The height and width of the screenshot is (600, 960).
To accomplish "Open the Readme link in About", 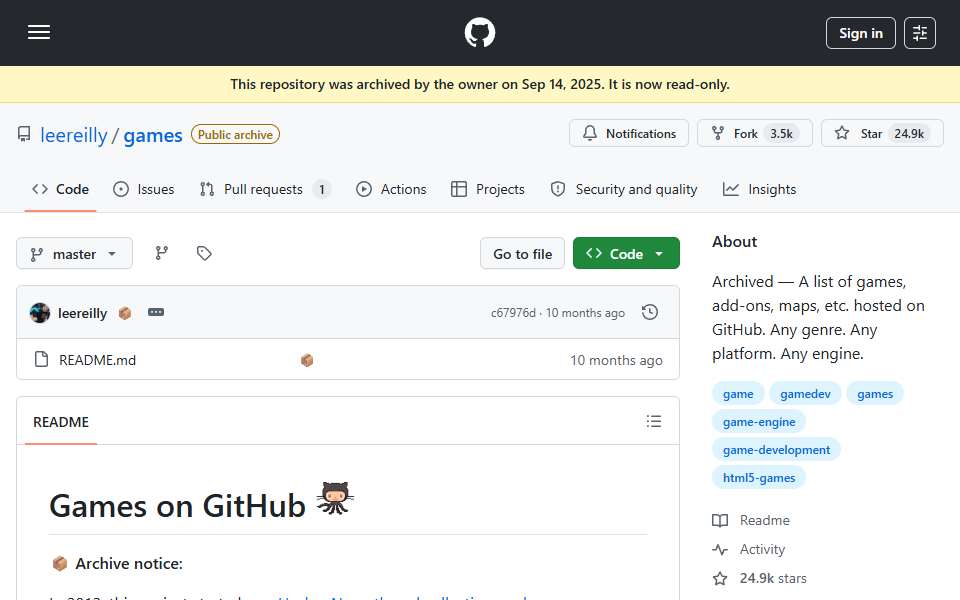I will (x=751, y=520).
